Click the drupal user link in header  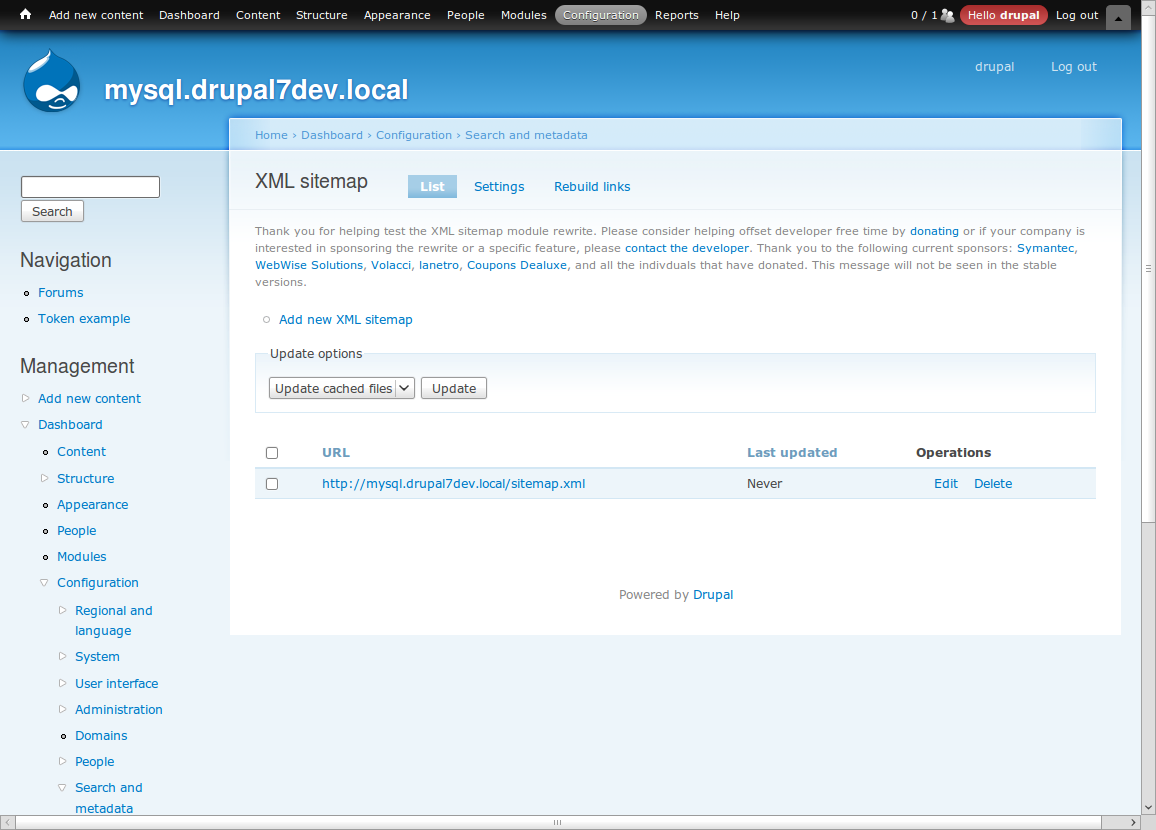[x=995, y=66]
